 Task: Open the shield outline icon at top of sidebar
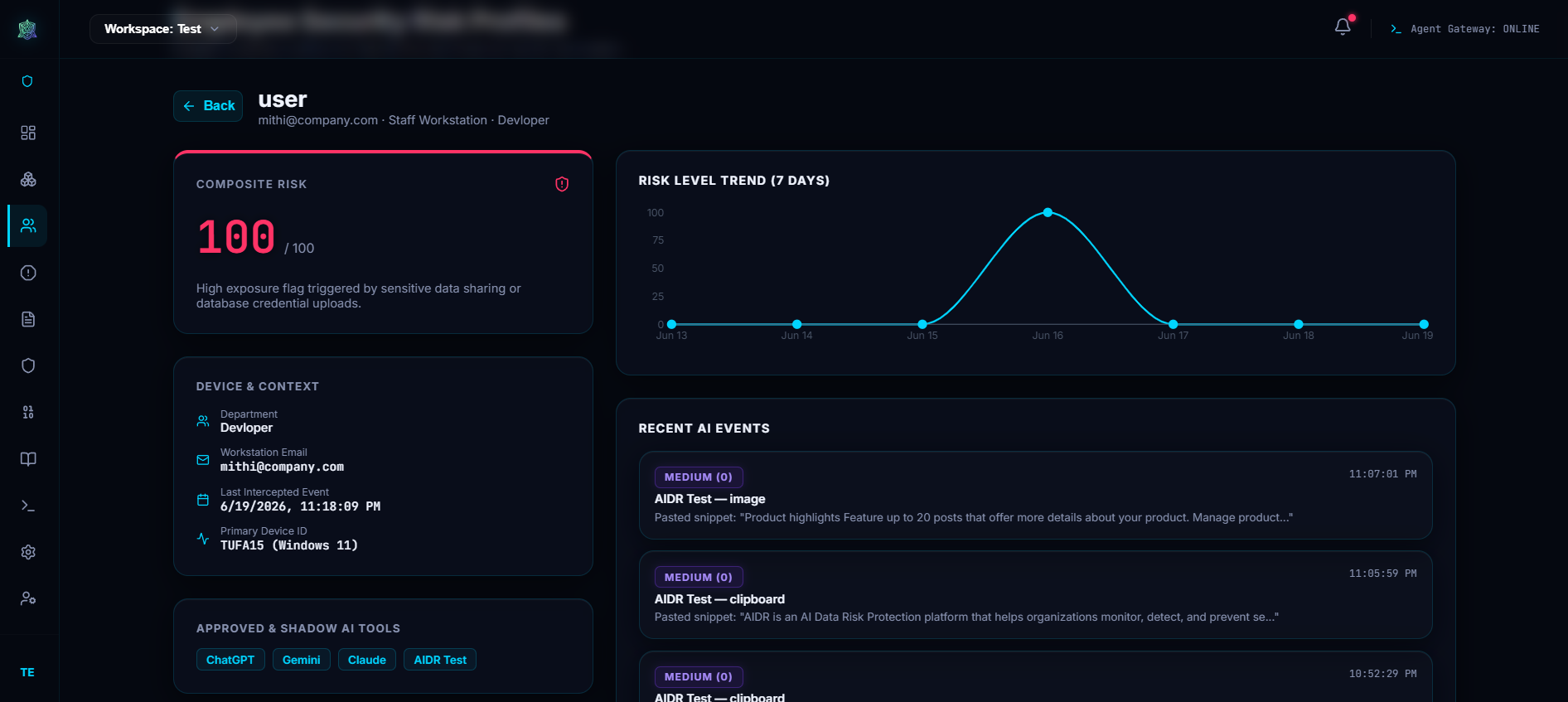click(x=27, y=81)
